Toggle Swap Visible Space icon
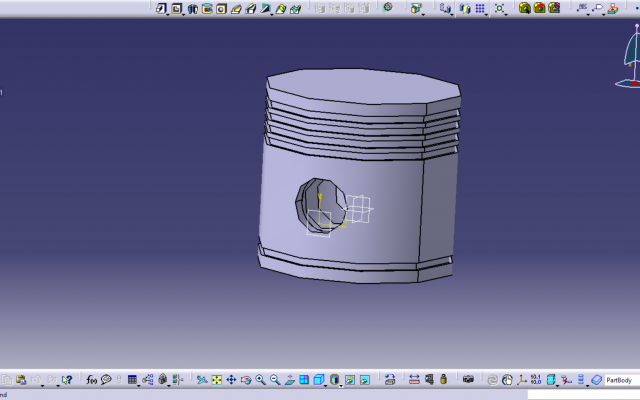The width and height of the screenshot is (640, 400). pyautogui.click(x=364, y=380)
